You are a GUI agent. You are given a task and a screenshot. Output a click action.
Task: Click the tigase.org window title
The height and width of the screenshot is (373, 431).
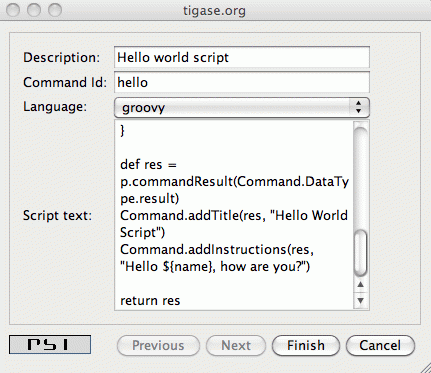click(x=214, y=11)
